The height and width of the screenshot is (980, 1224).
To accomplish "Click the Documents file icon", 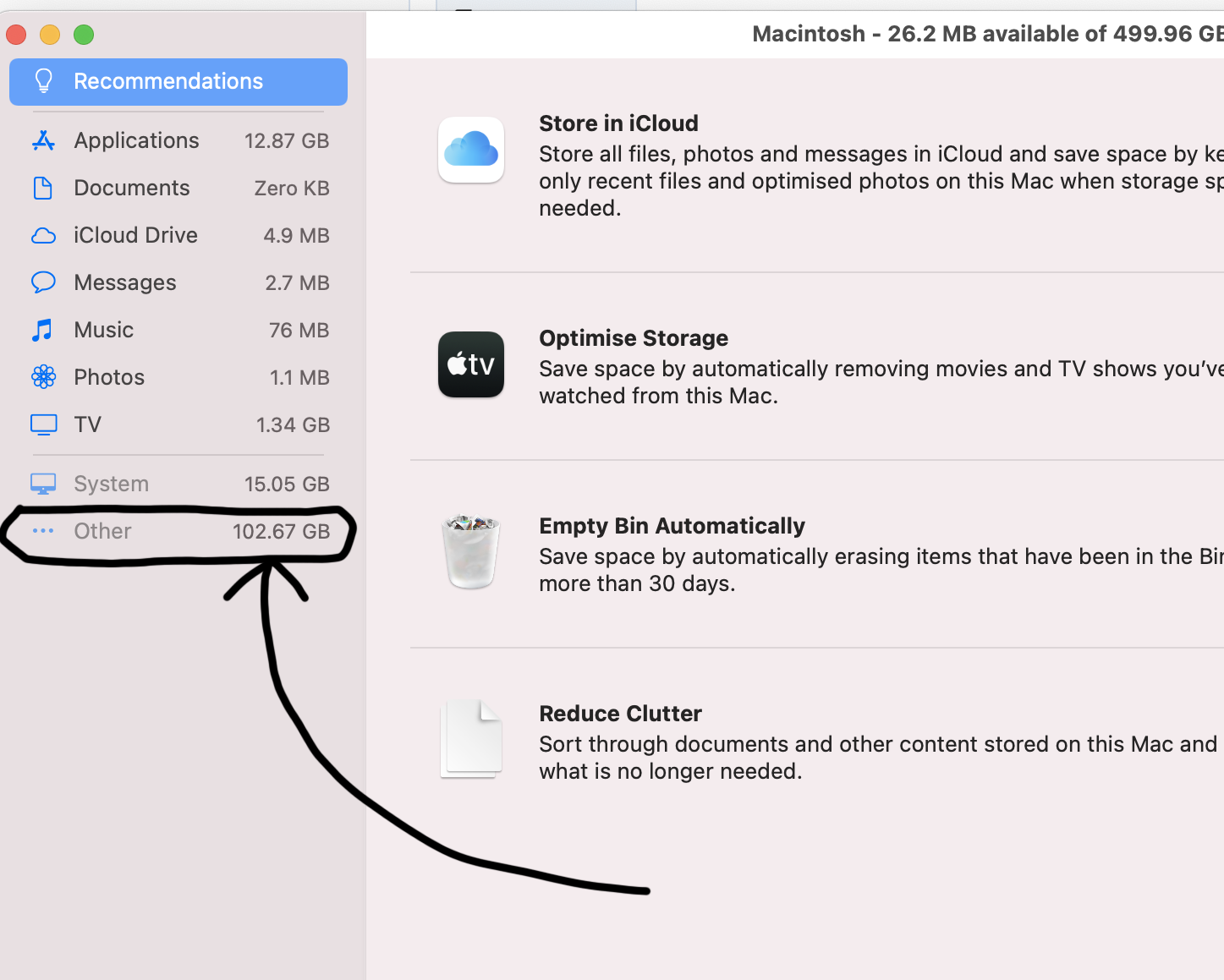I will 42,188.
